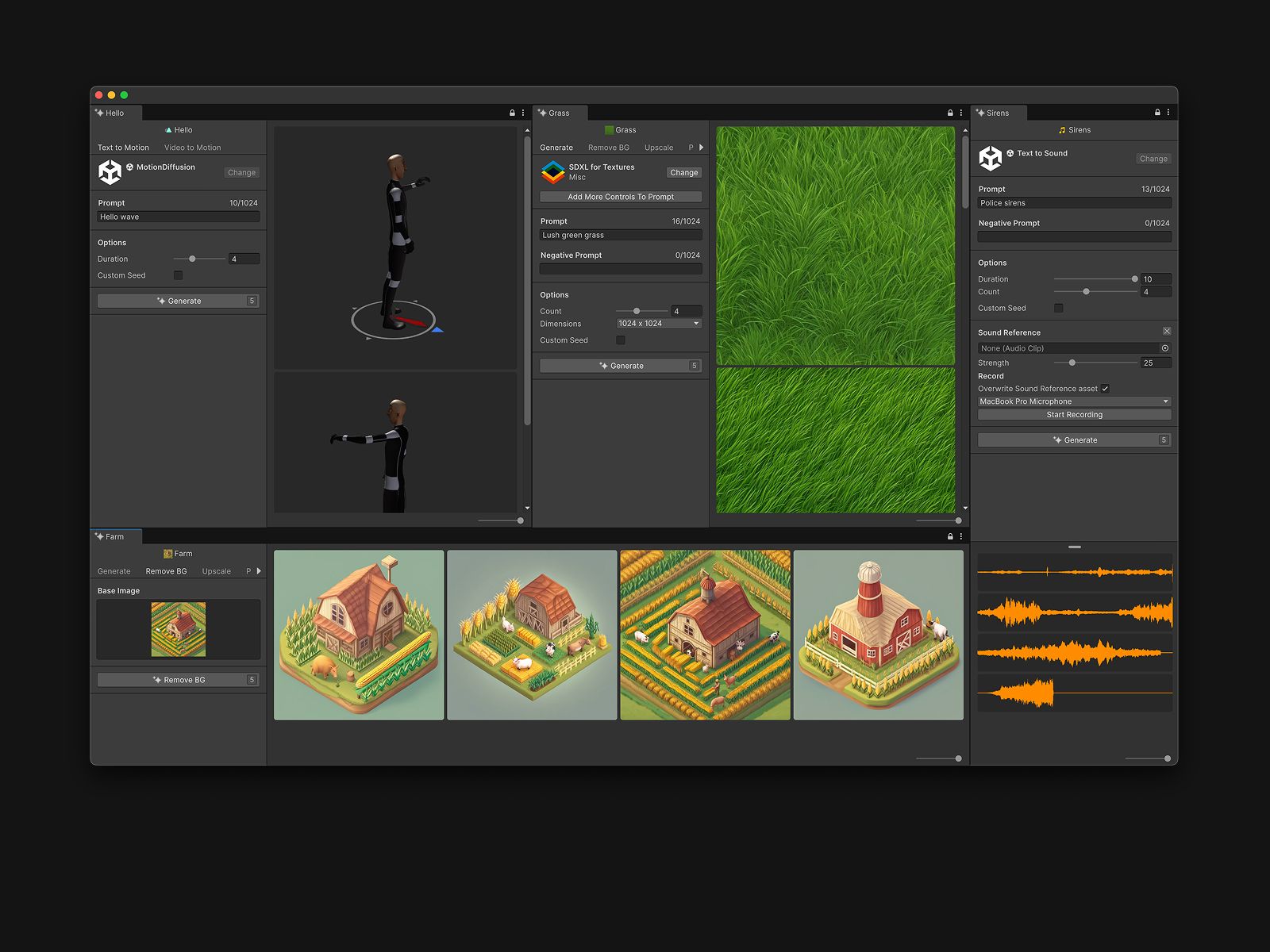This screenshot has width=1270, height=952.
Task: Toggle Custom Seed checkbox in Grass panel
Action: (621, 340)
